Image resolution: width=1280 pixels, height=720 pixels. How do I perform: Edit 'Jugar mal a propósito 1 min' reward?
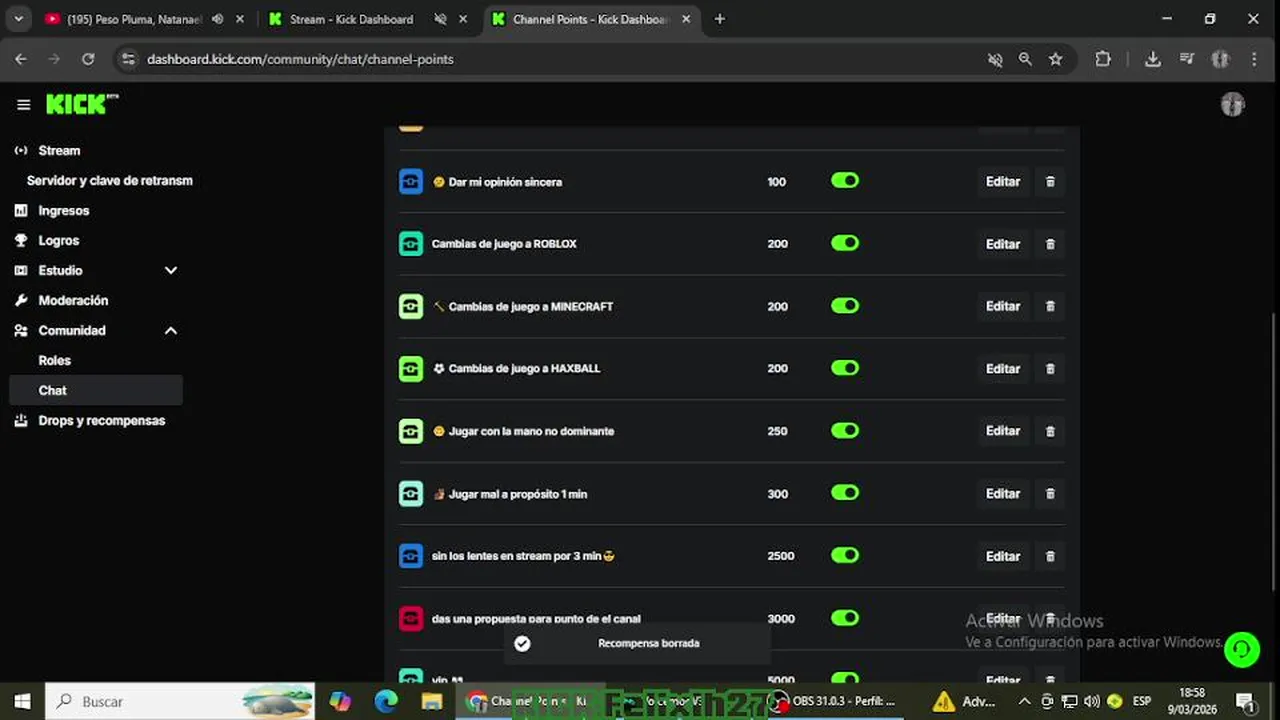[1003, 494]
